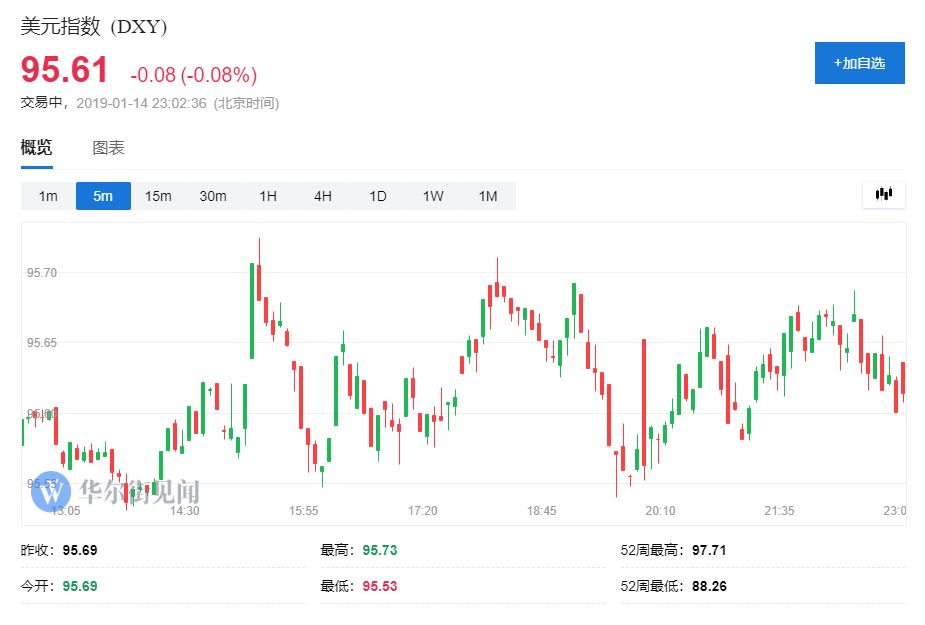Click the 昨收 value 95.69
925x625 pixels.
point(80,550)
